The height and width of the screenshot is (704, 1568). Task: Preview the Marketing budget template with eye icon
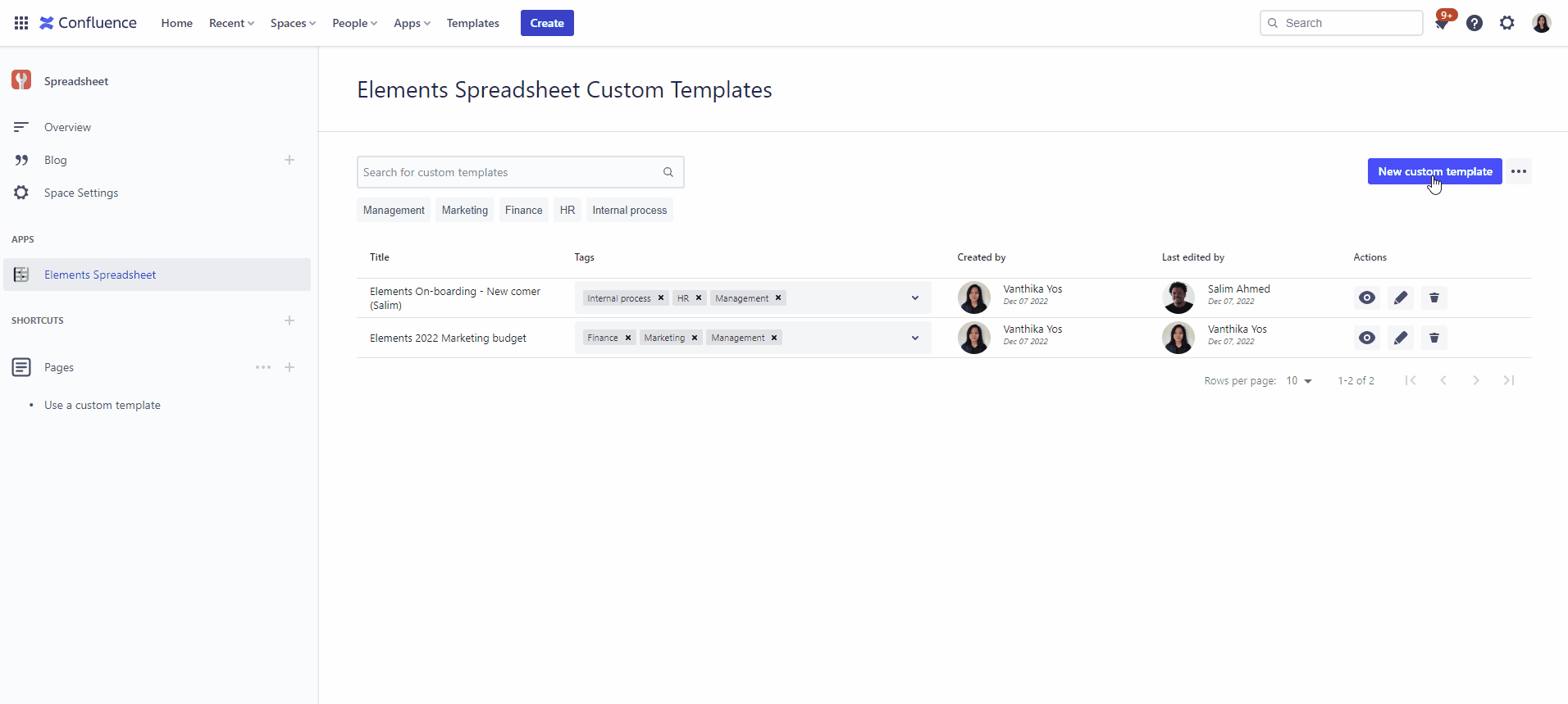pyautogui.click(x=1367, y=338)
